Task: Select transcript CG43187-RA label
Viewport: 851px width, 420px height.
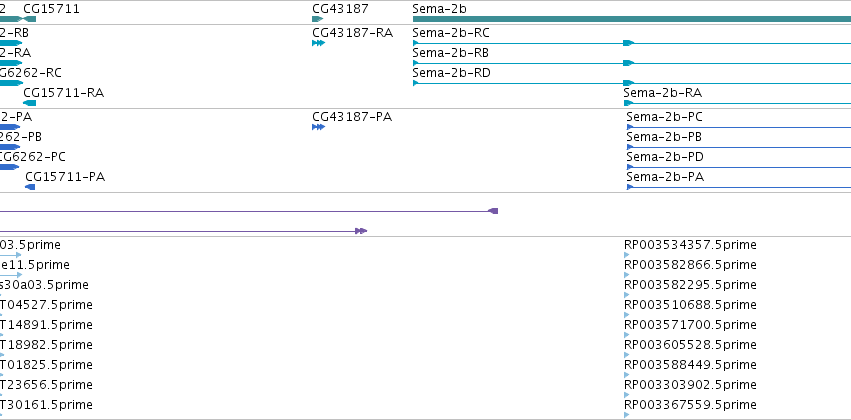Action: 352,33
